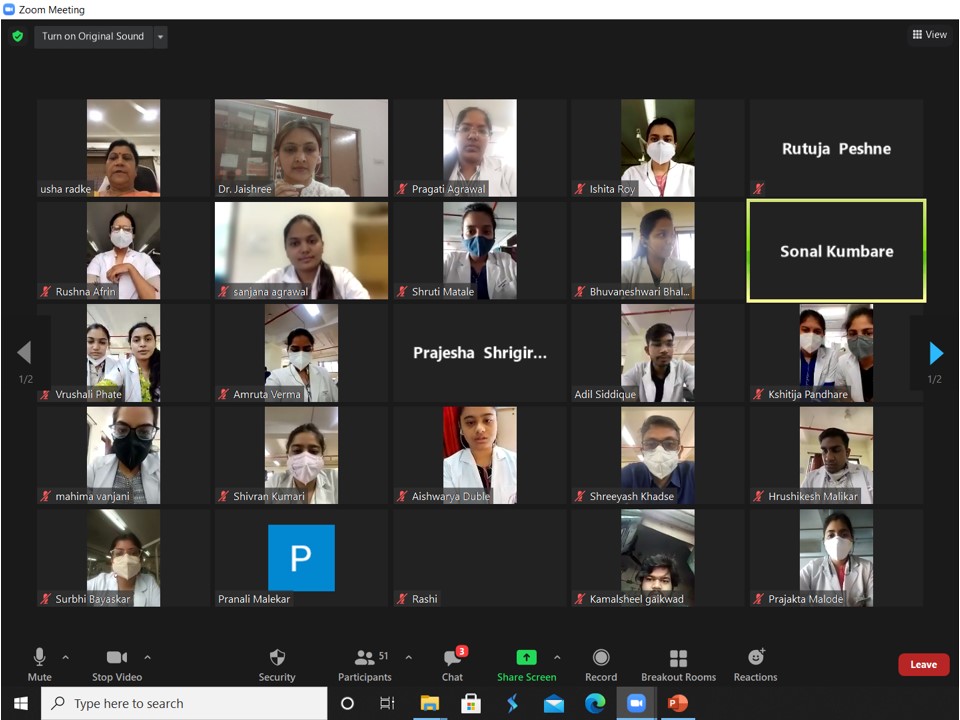Start recording with the Record button

[601, 657]
